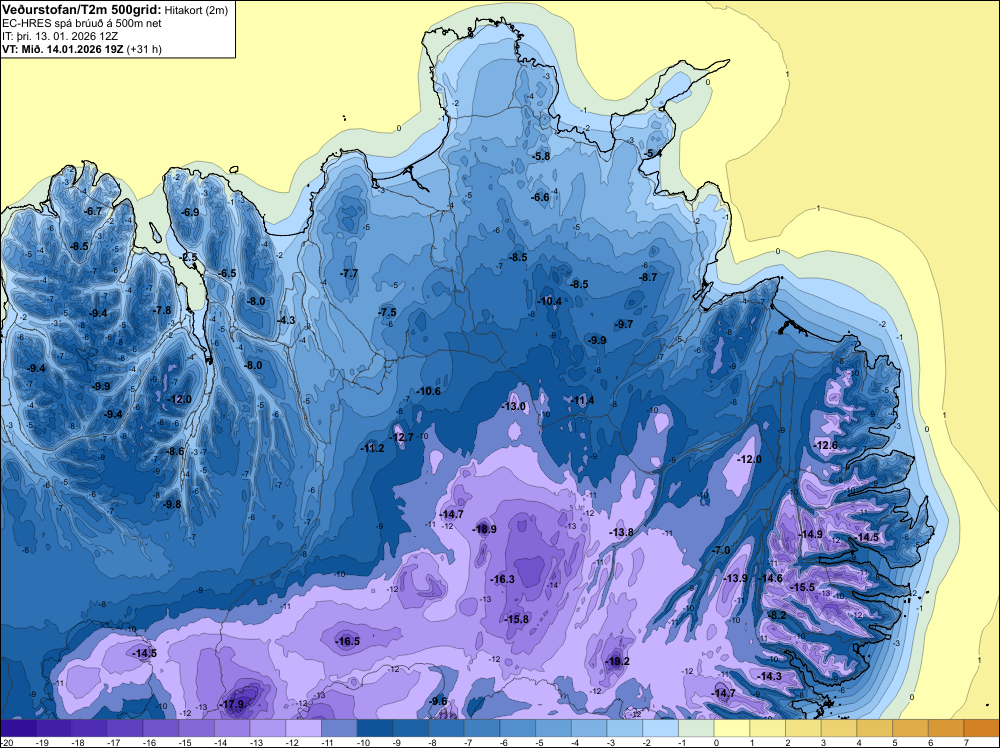The width and height of the screenshot is (1000, 748).
Task: Select the -6.7 temperature reading
Action: (x=93, y=212)
